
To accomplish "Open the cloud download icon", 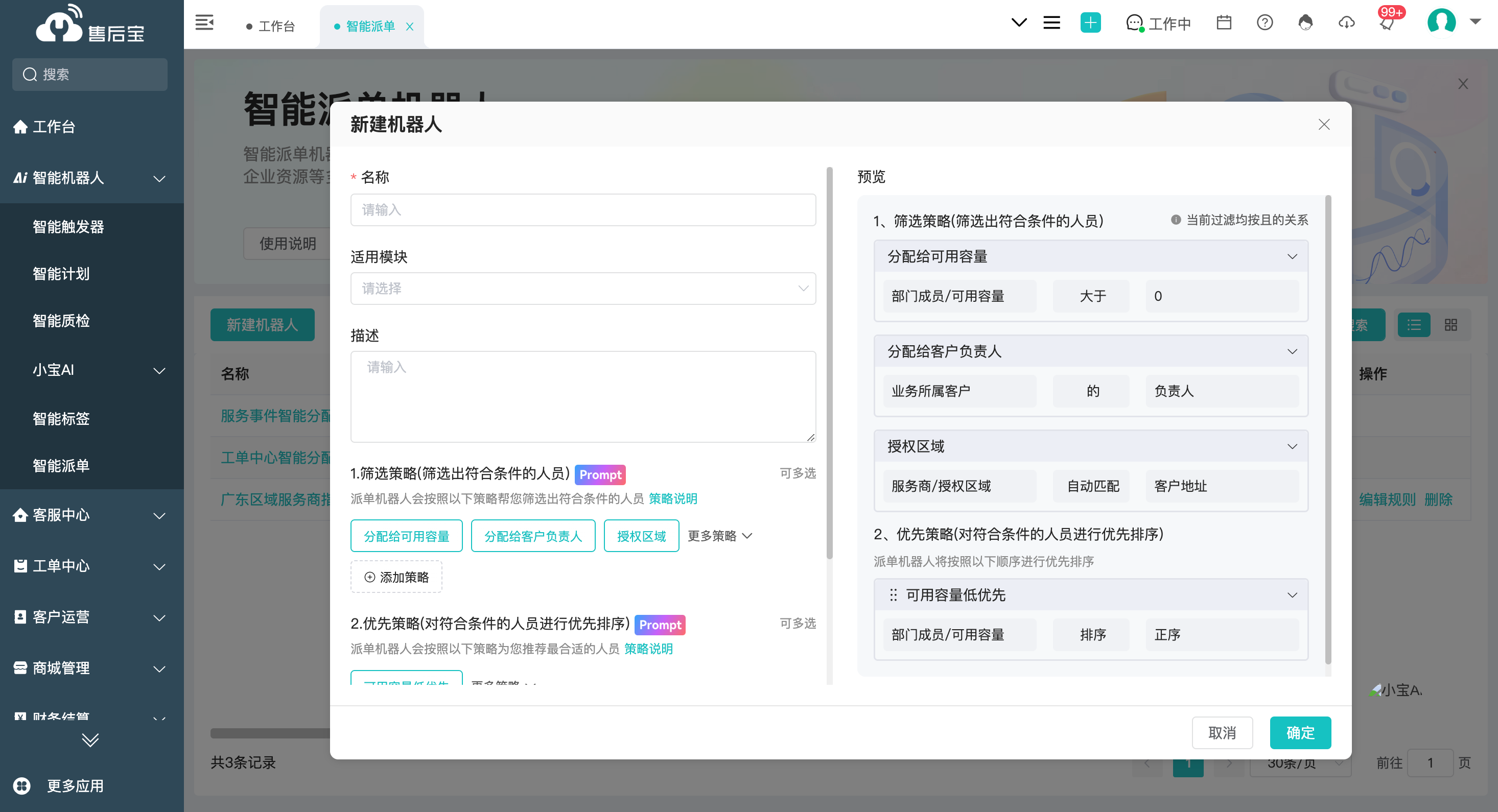I will pyautogui.click(x=1346, y=22).
